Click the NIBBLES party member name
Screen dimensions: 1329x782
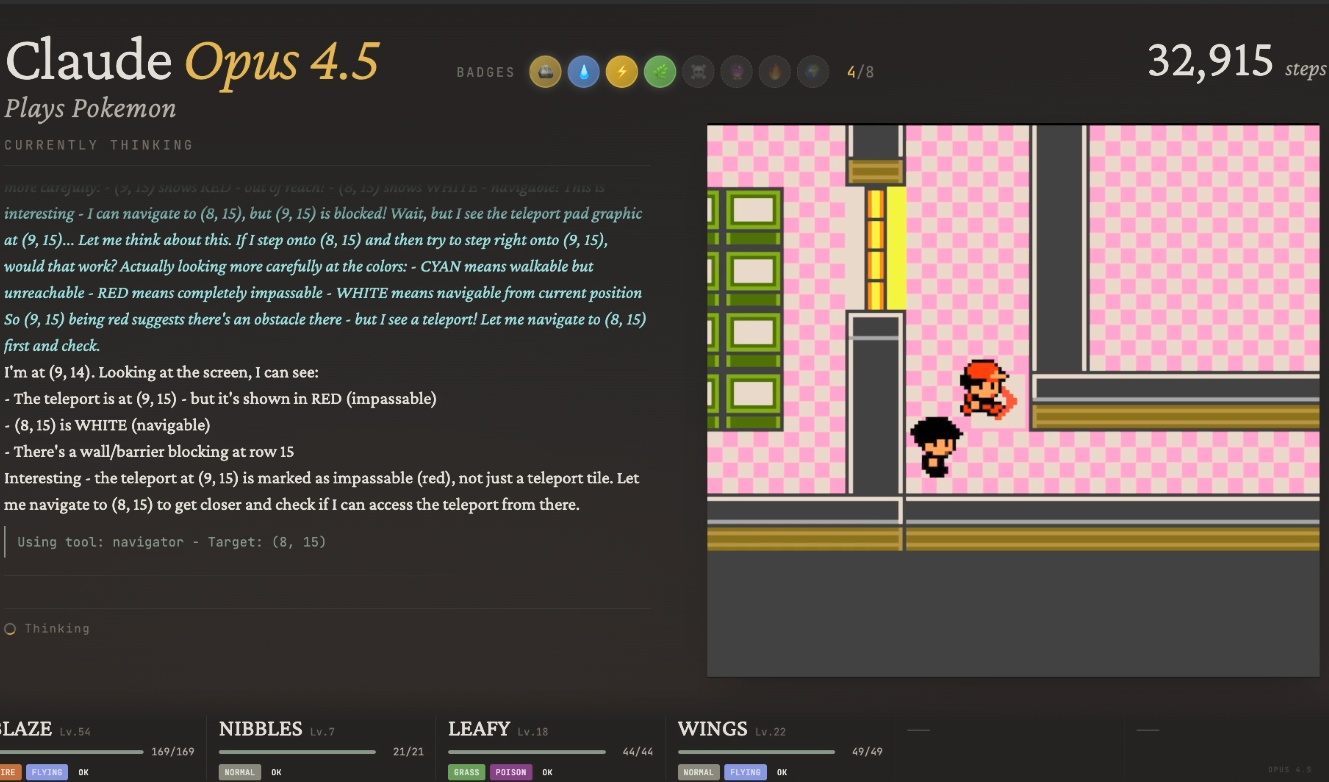click(x=261, y=729)
